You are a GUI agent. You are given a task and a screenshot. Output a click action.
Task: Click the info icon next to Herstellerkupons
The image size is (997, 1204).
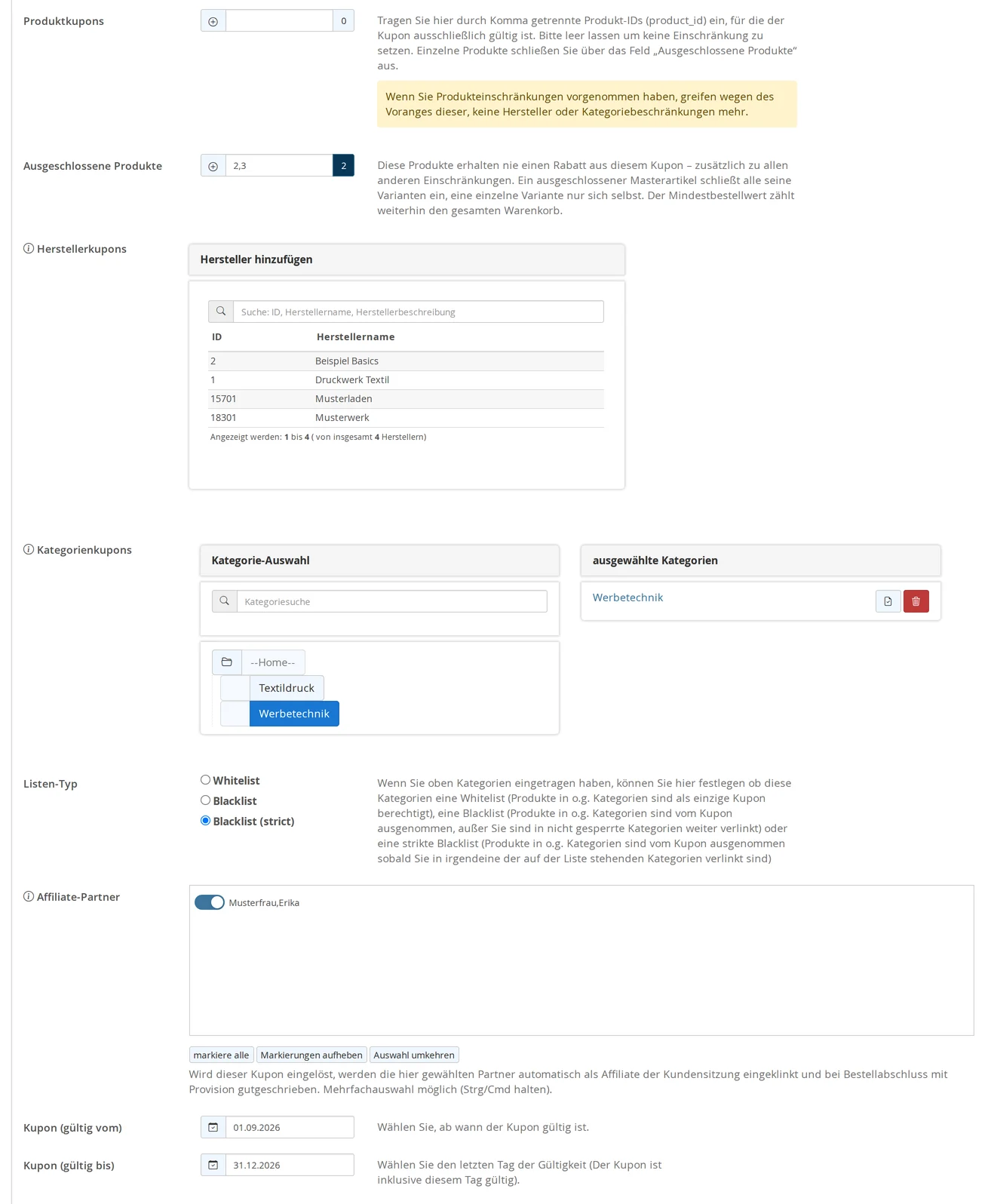click(x=29, y=249)
